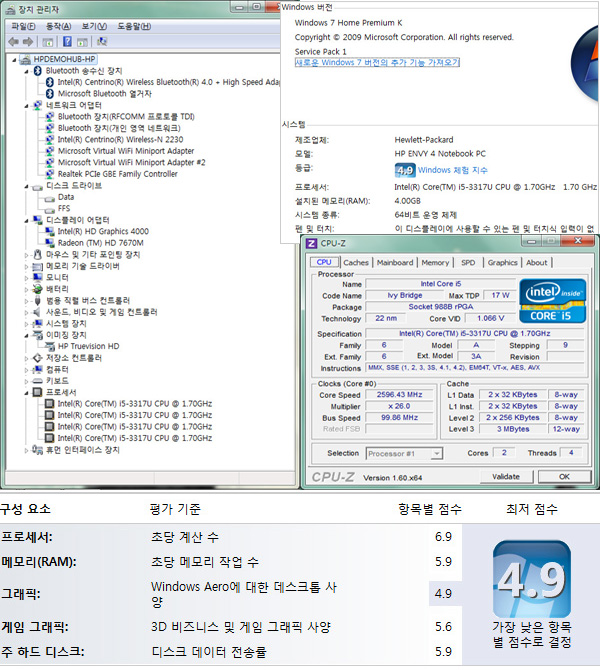Click the Windows 체험 지수 link

tap(453, 170)
